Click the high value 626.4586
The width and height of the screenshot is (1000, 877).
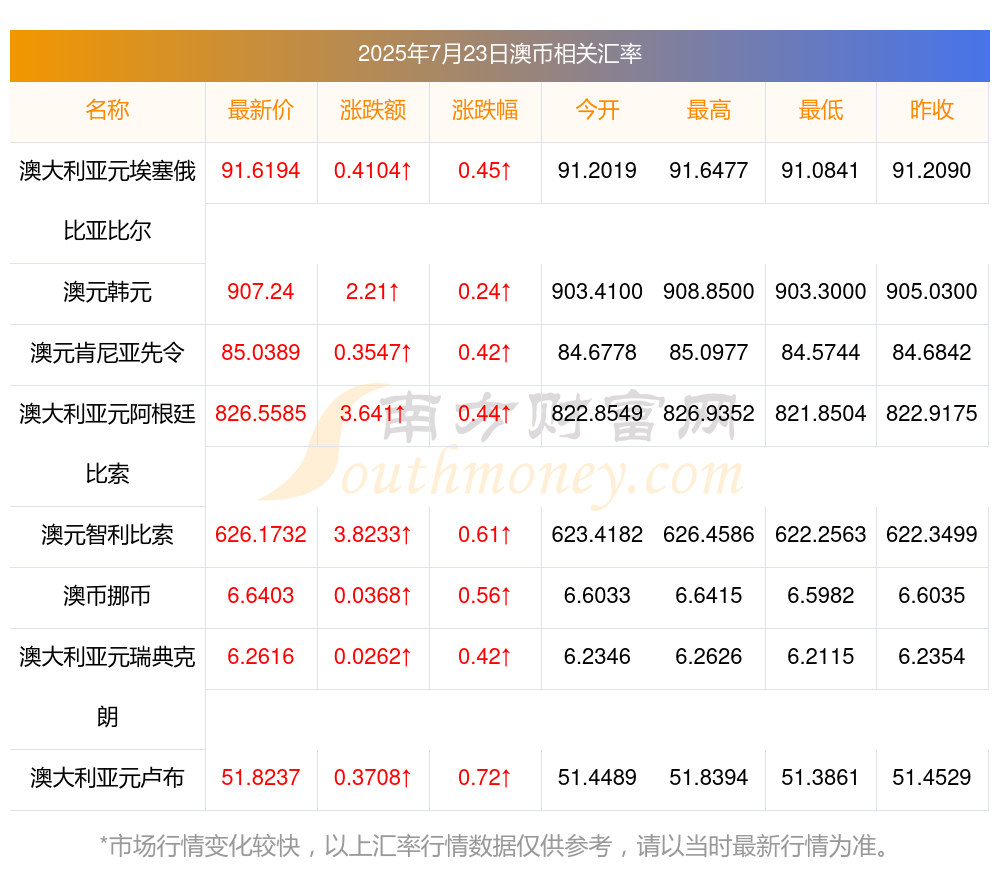(709, 534)
